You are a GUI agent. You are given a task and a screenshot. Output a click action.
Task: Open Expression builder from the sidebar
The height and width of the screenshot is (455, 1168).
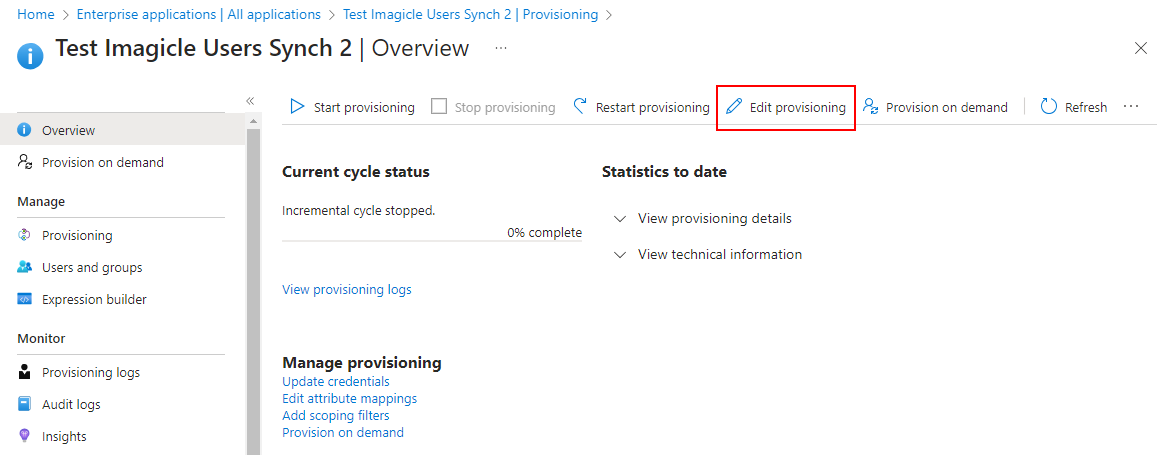94,299
